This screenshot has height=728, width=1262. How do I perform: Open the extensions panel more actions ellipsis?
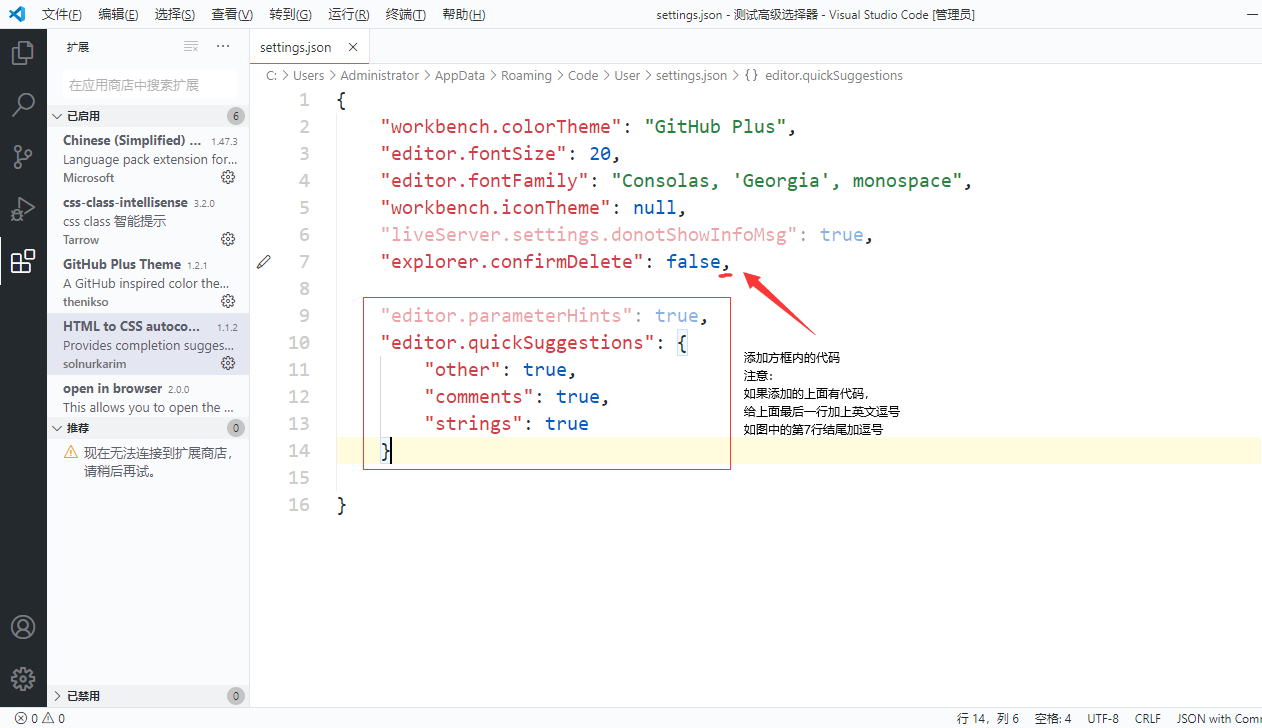(x=223, y=46)
